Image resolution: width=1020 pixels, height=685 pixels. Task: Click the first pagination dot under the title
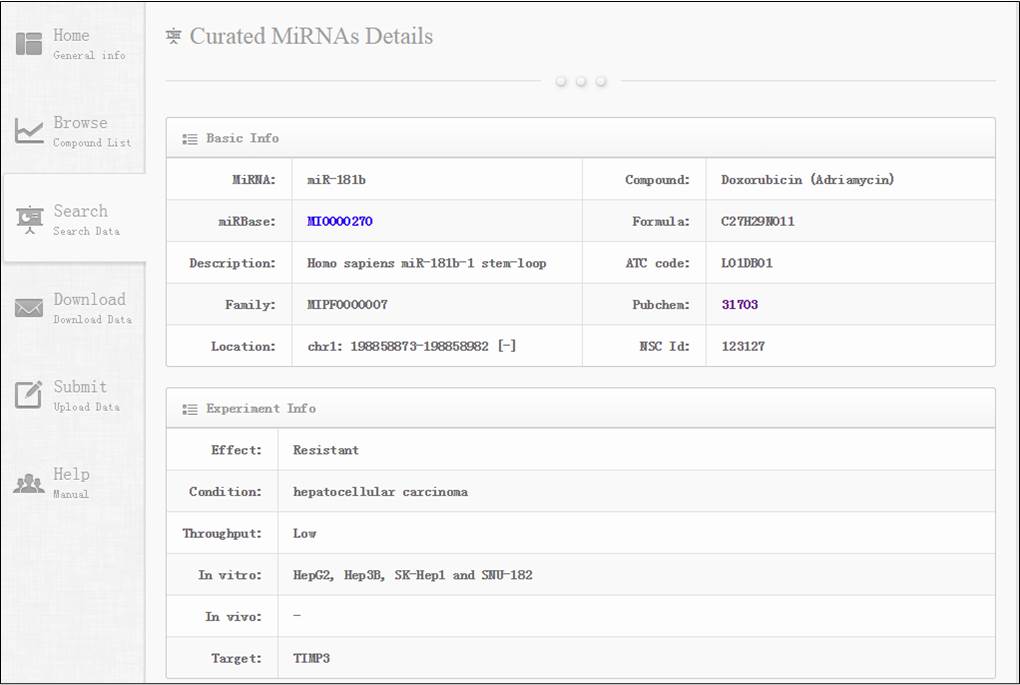click(561, 81)
